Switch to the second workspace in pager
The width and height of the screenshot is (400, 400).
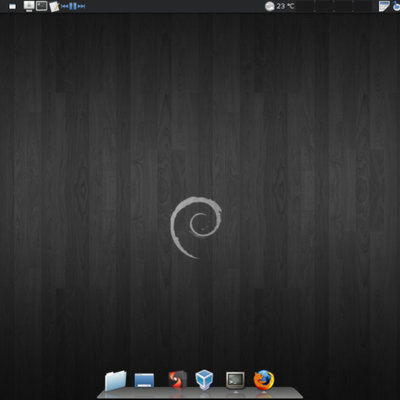324,6
